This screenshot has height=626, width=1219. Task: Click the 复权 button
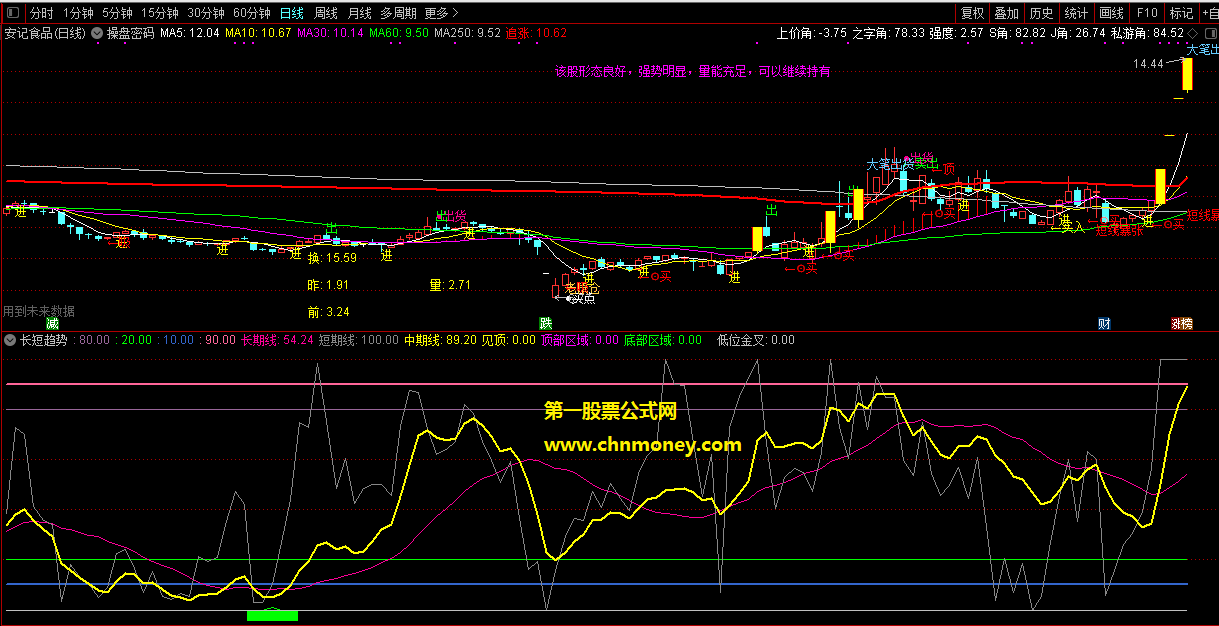(x=972, y=13)
